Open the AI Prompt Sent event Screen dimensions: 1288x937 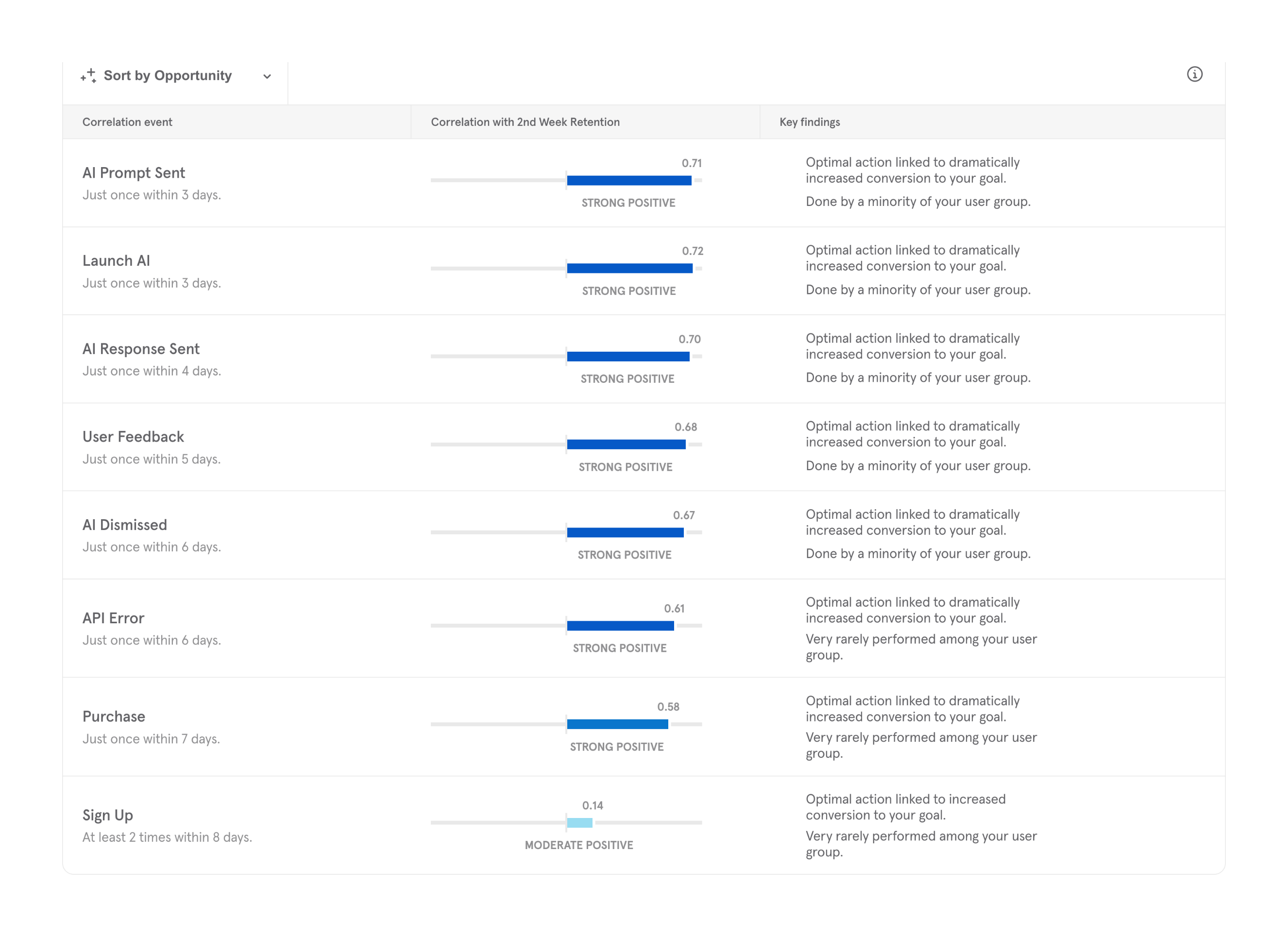134,172
